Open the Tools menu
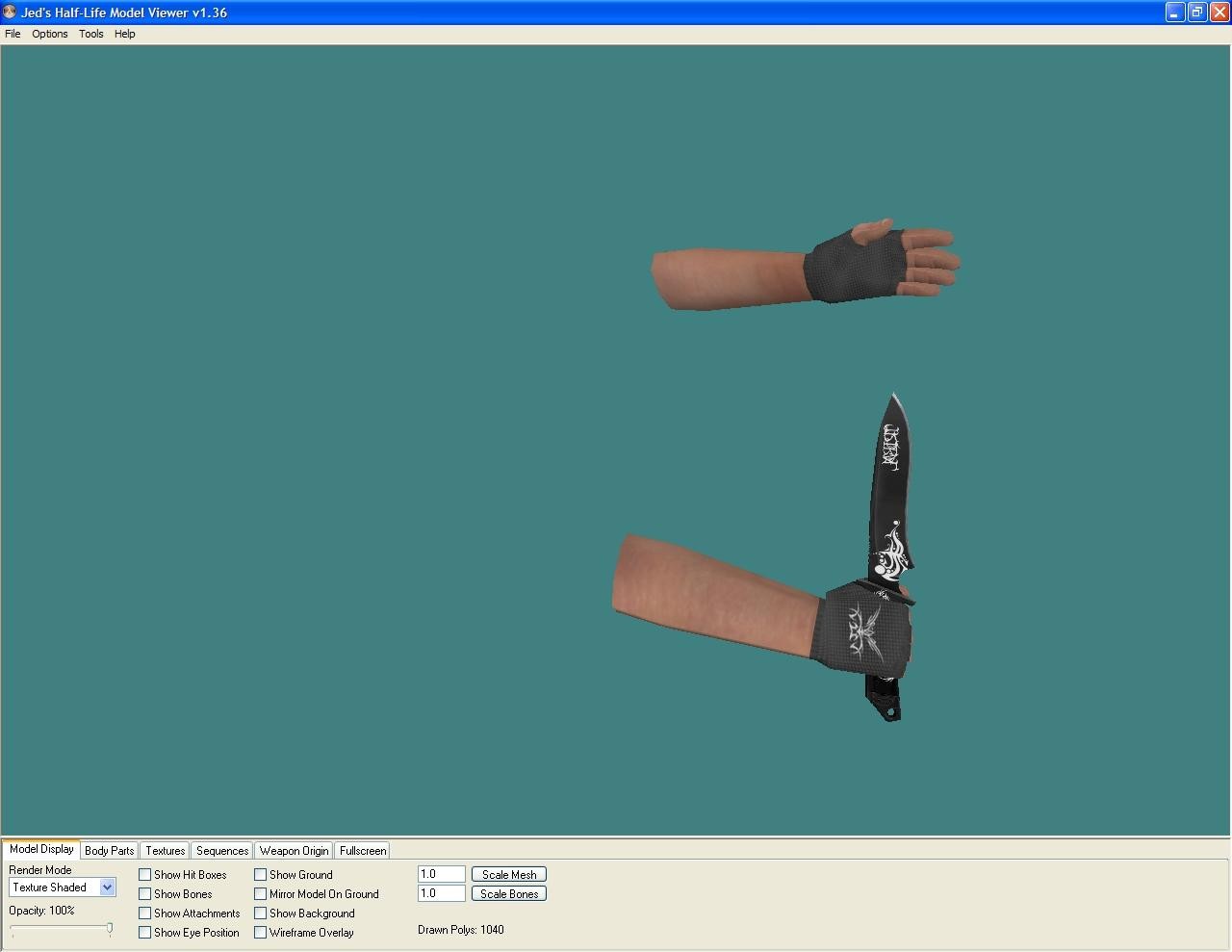 (90, 34)
